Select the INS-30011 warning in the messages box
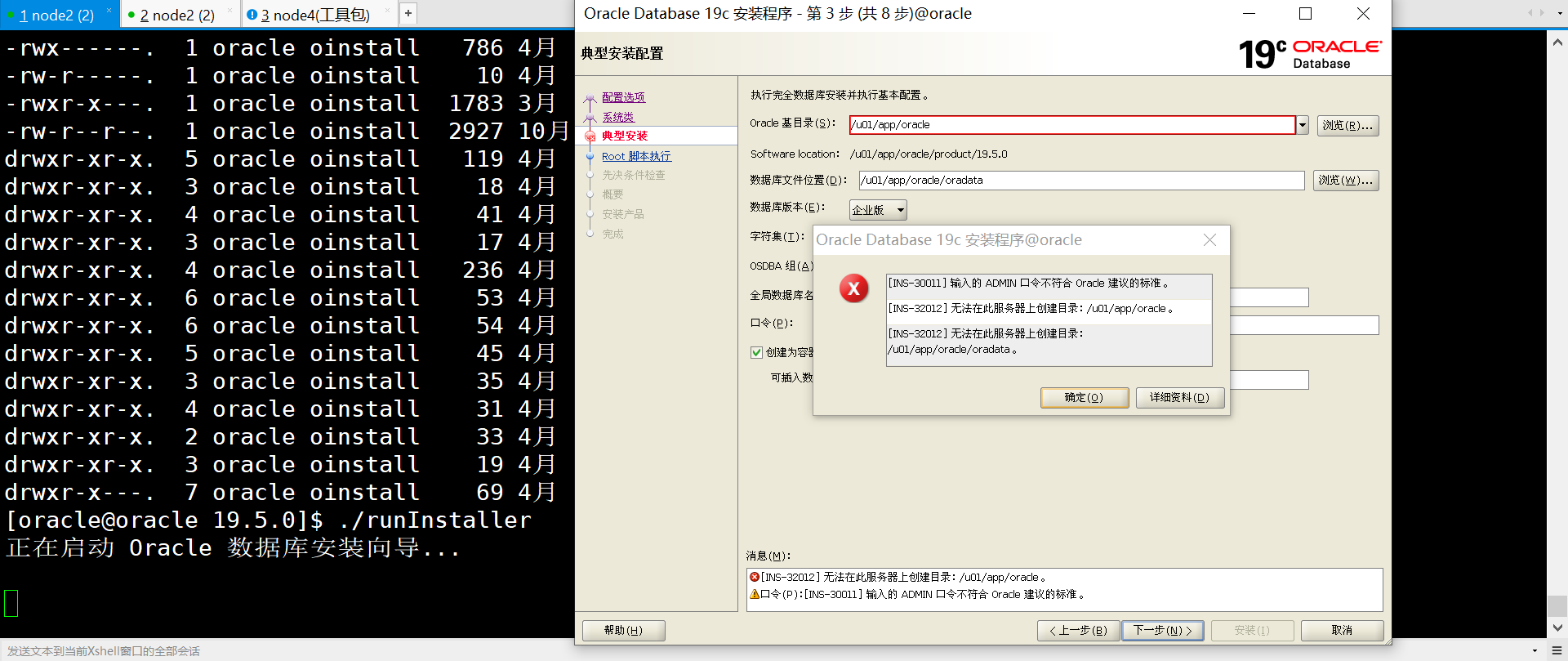The image size is (1568, 661). click(917, 594)
